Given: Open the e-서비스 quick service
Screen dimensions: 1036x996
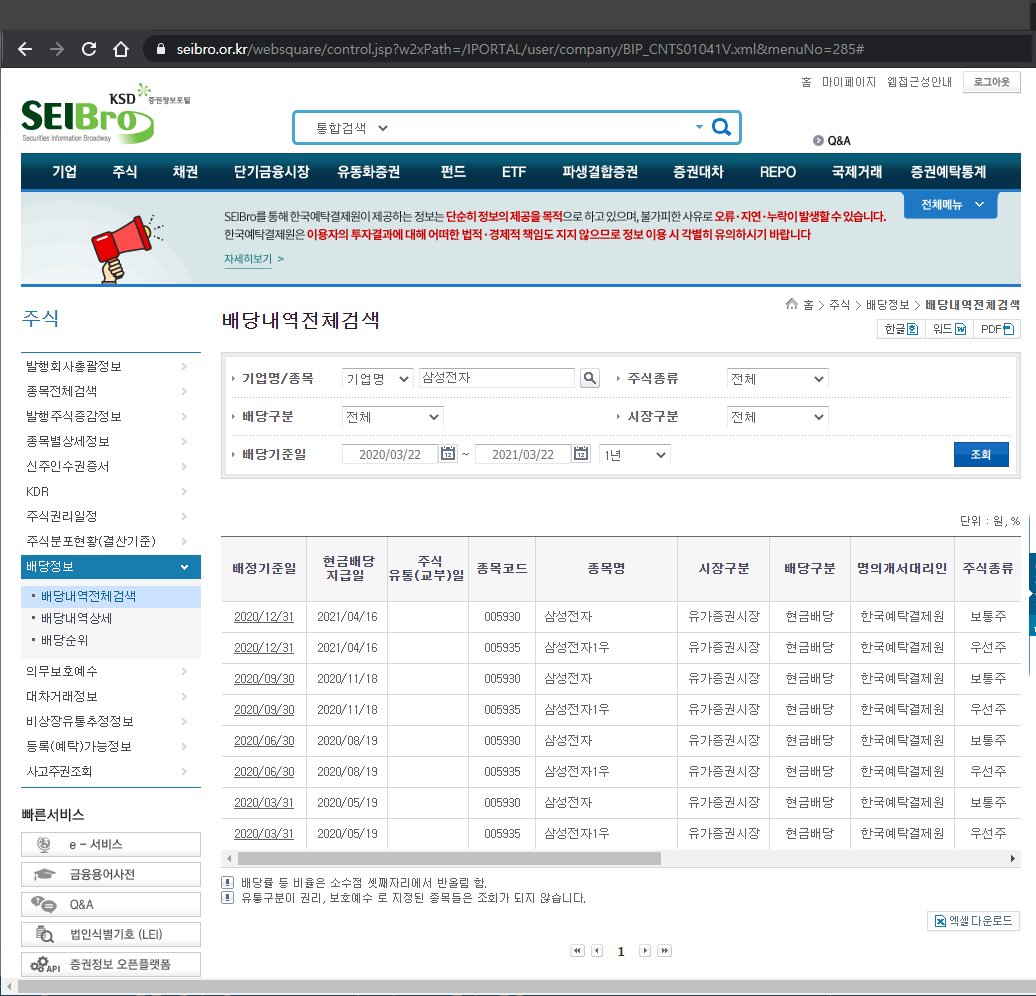Looking at the screenshot, I should click(x=111, y=844).
